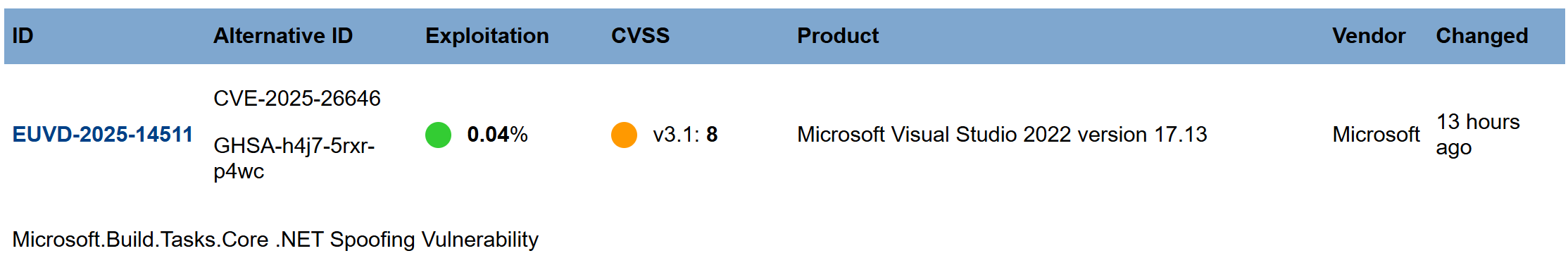Viewport: 1568px width, 270px height.
Task: Click the percent sign after 0.04
Action: click(x=519, y=135)
